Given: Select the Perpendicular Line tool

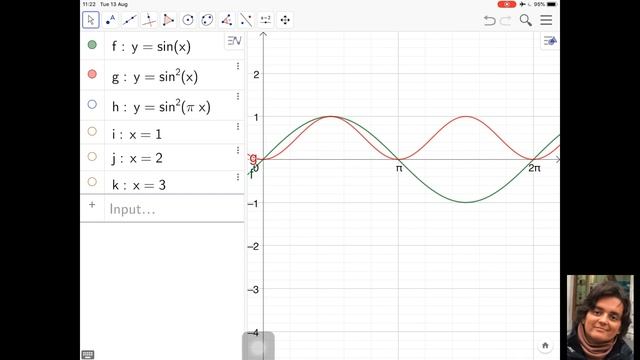Looking at the screenshot, I should [149, 20].
